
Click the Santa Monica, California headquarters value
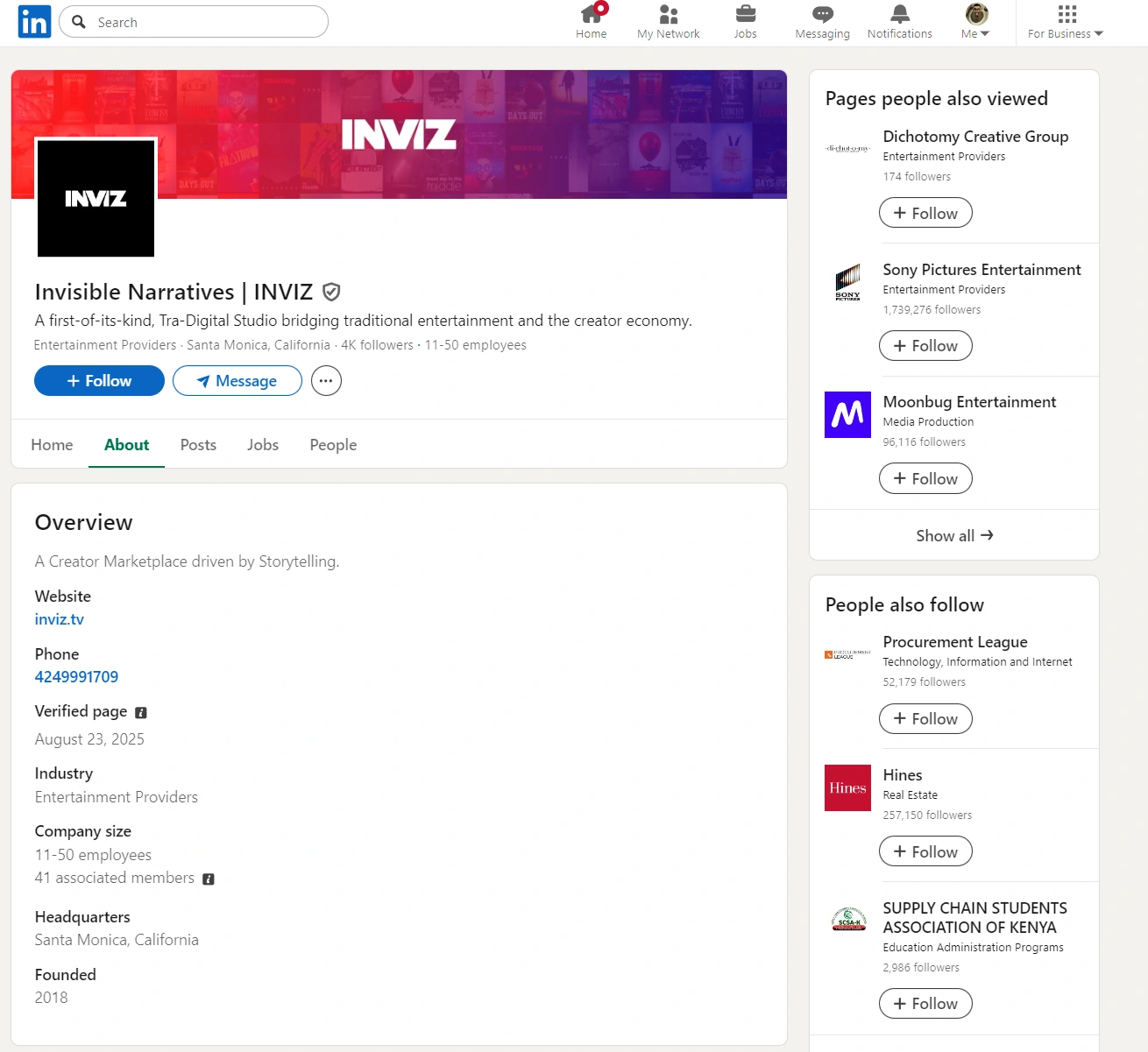pyautogui.click(x=117, y=940)
